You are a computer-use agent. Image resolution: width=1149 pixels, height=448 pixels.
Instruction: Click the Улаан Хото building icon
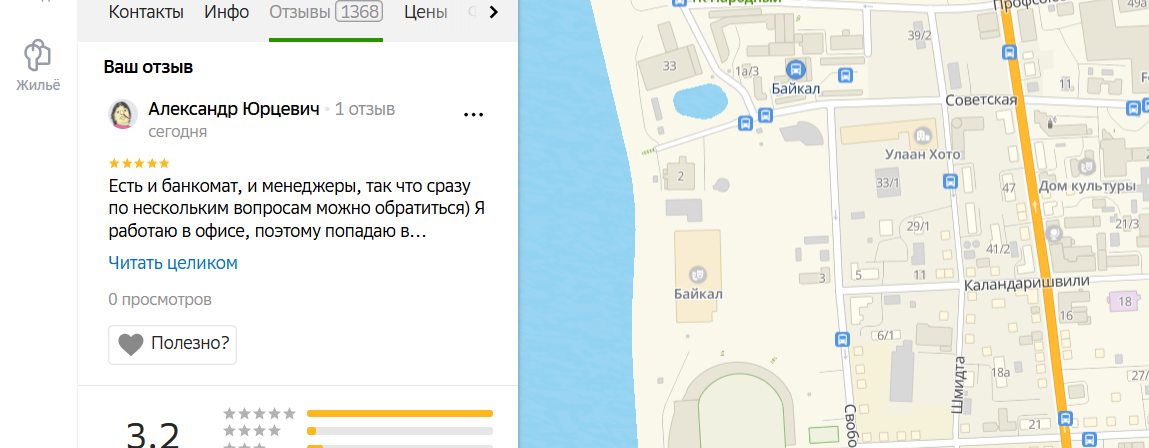point(923,135)
